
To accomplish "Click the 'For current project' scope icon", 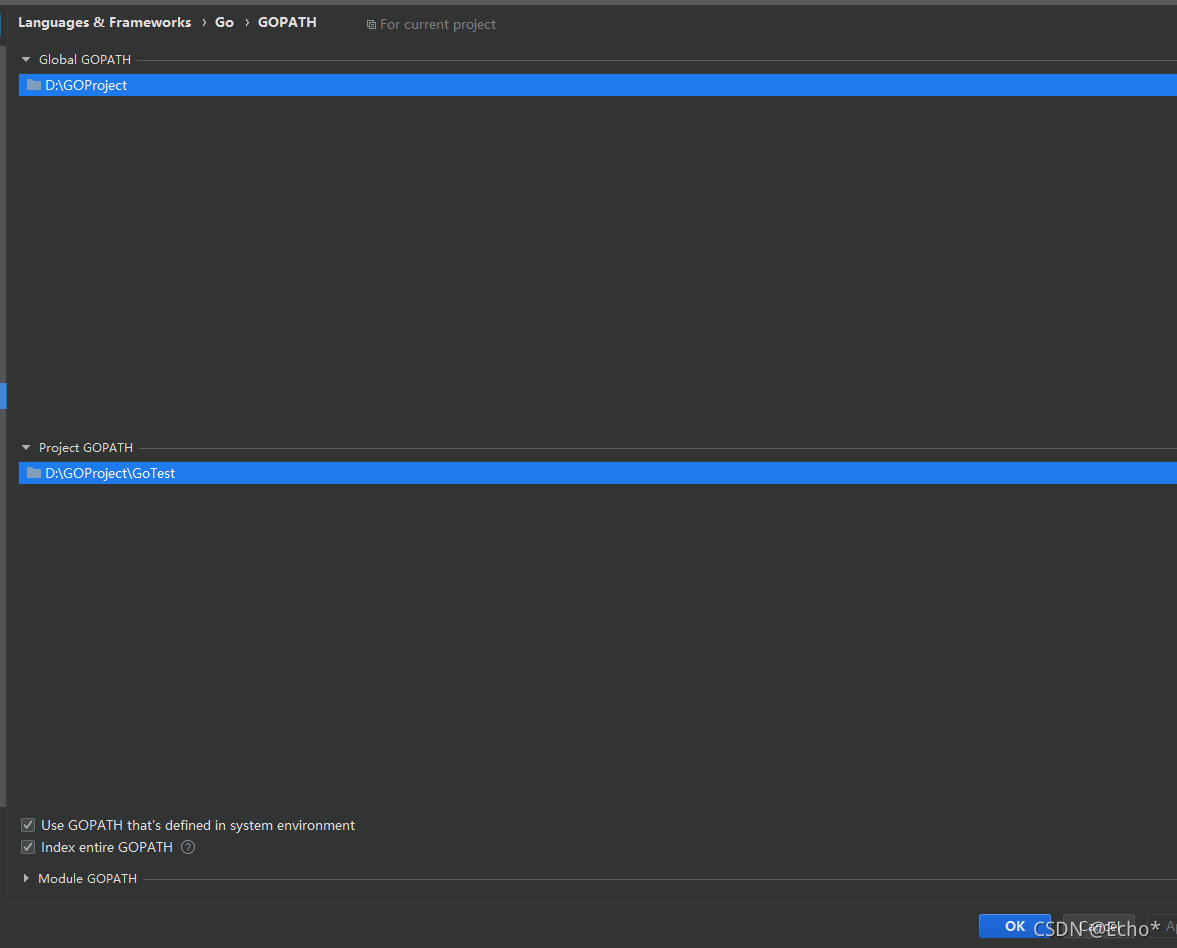I will pyautogui.click(x=373, y=24).
